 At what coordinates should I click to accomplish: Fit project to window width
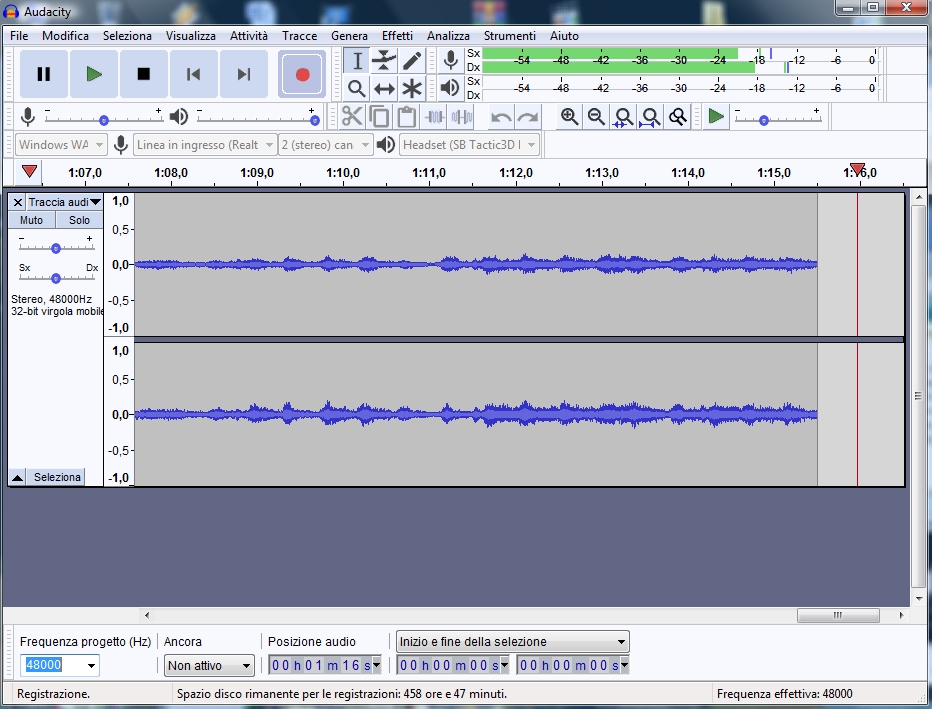coord(650,116)
